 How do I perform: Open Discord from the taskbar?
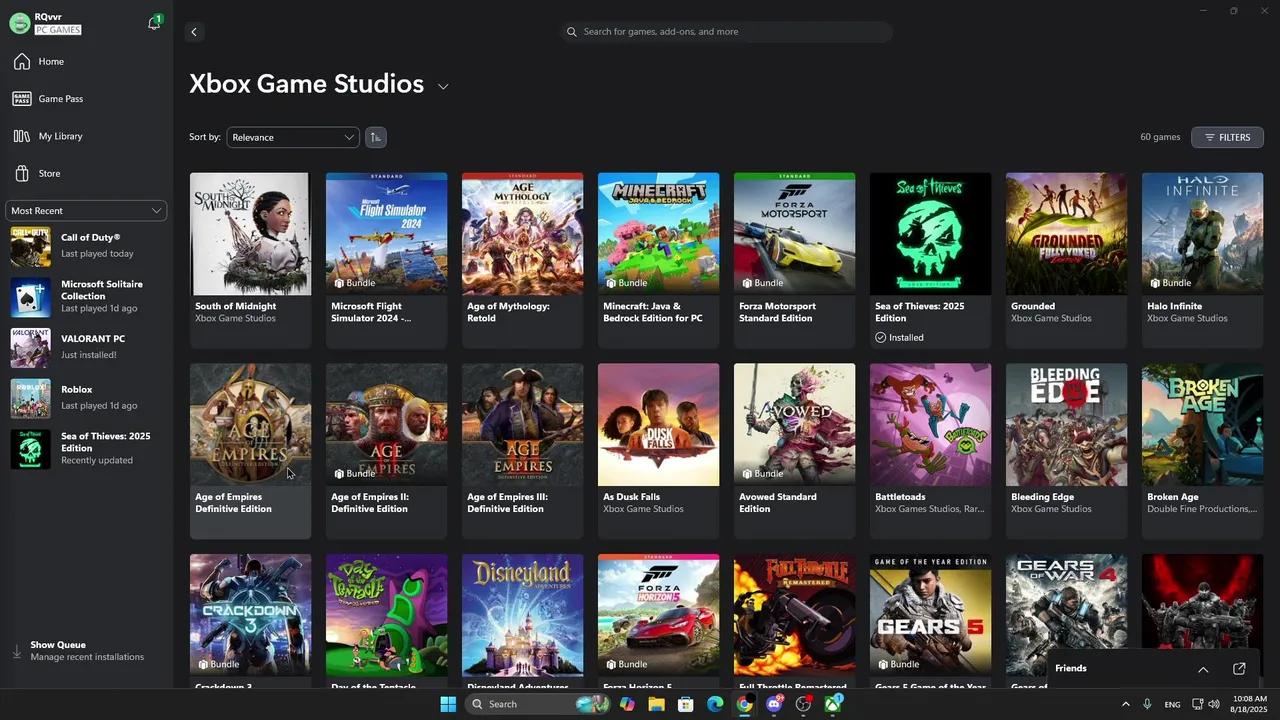point(774,704)
